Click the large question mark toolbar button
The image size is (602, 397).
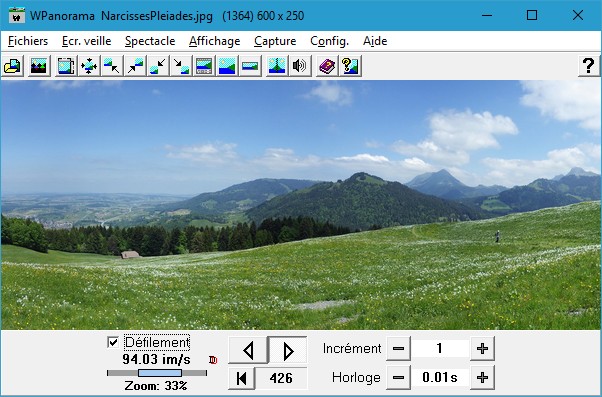point(589,66)
